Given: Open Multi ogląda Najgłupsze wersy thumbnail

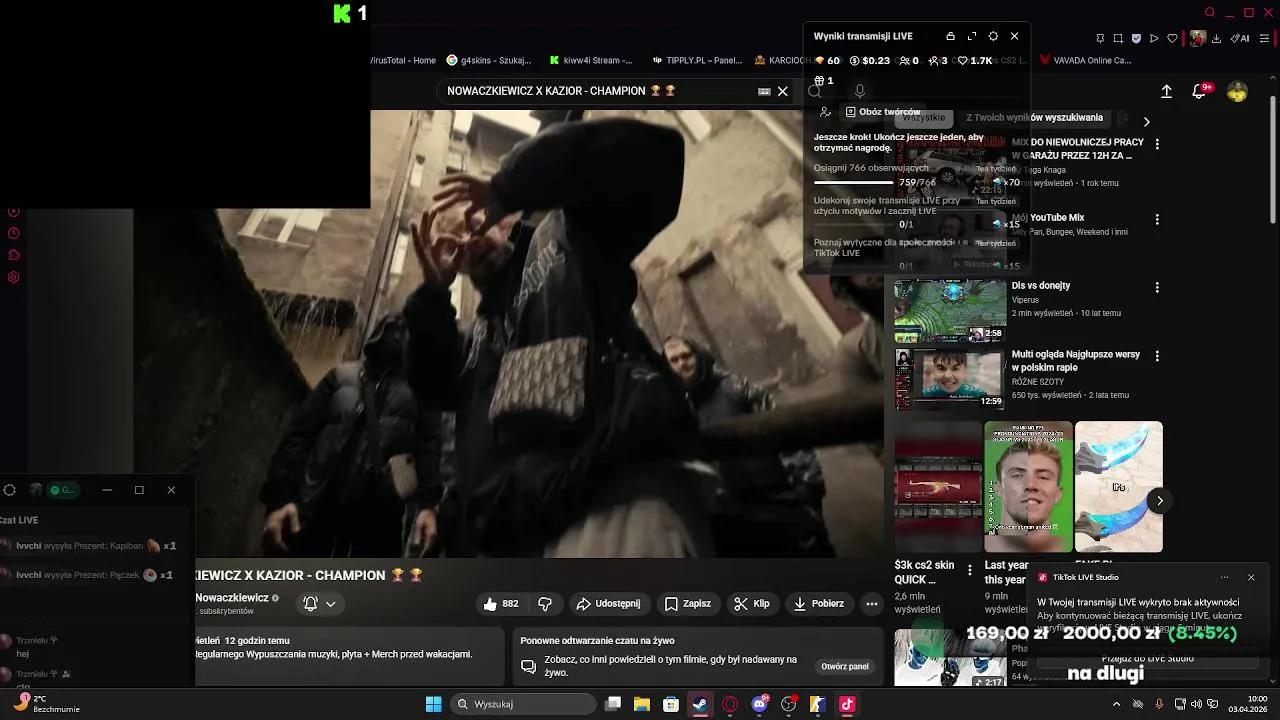Looking at the screenshot, I should click(950, 379).
